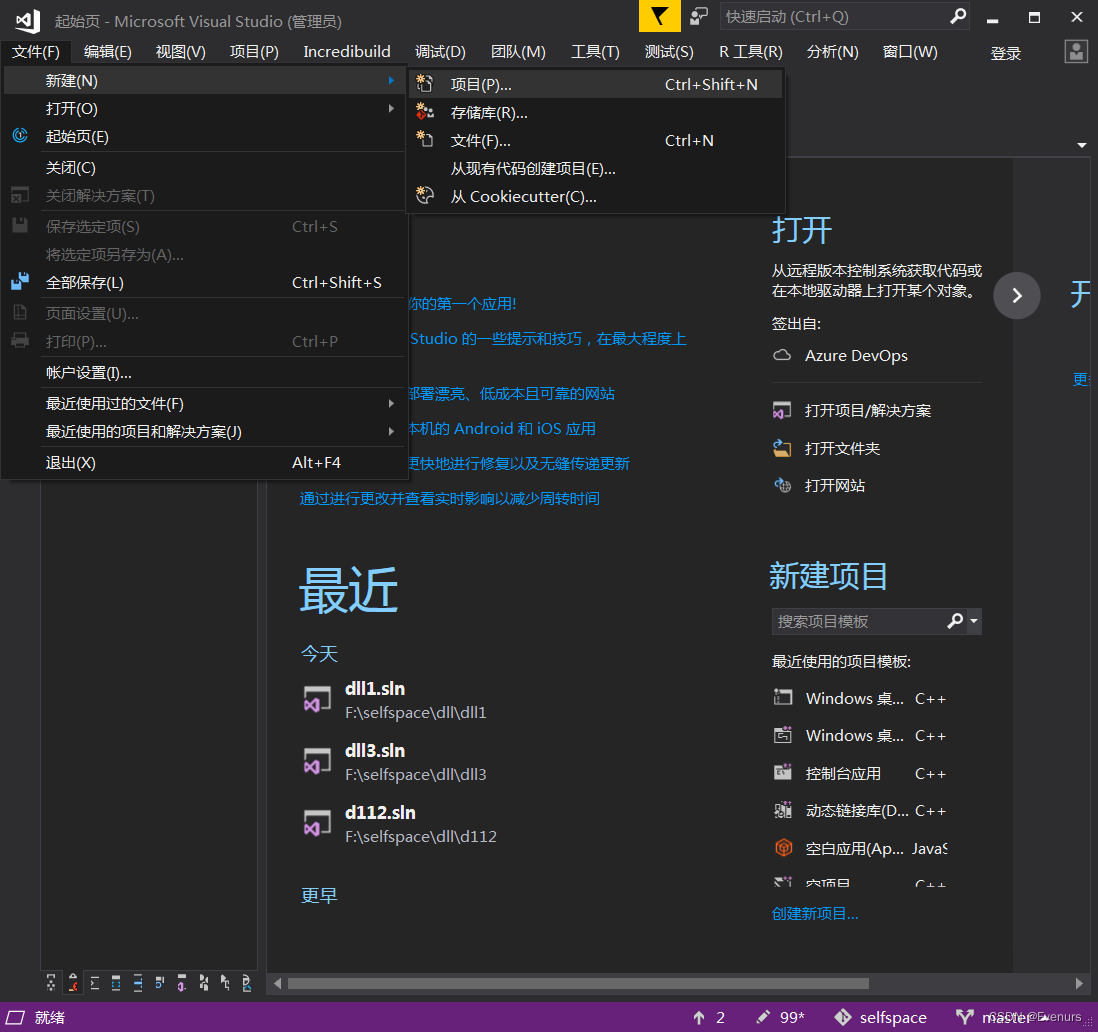Click the 创建新项目... link
1098x1032 pixels.
click(815, 914)
